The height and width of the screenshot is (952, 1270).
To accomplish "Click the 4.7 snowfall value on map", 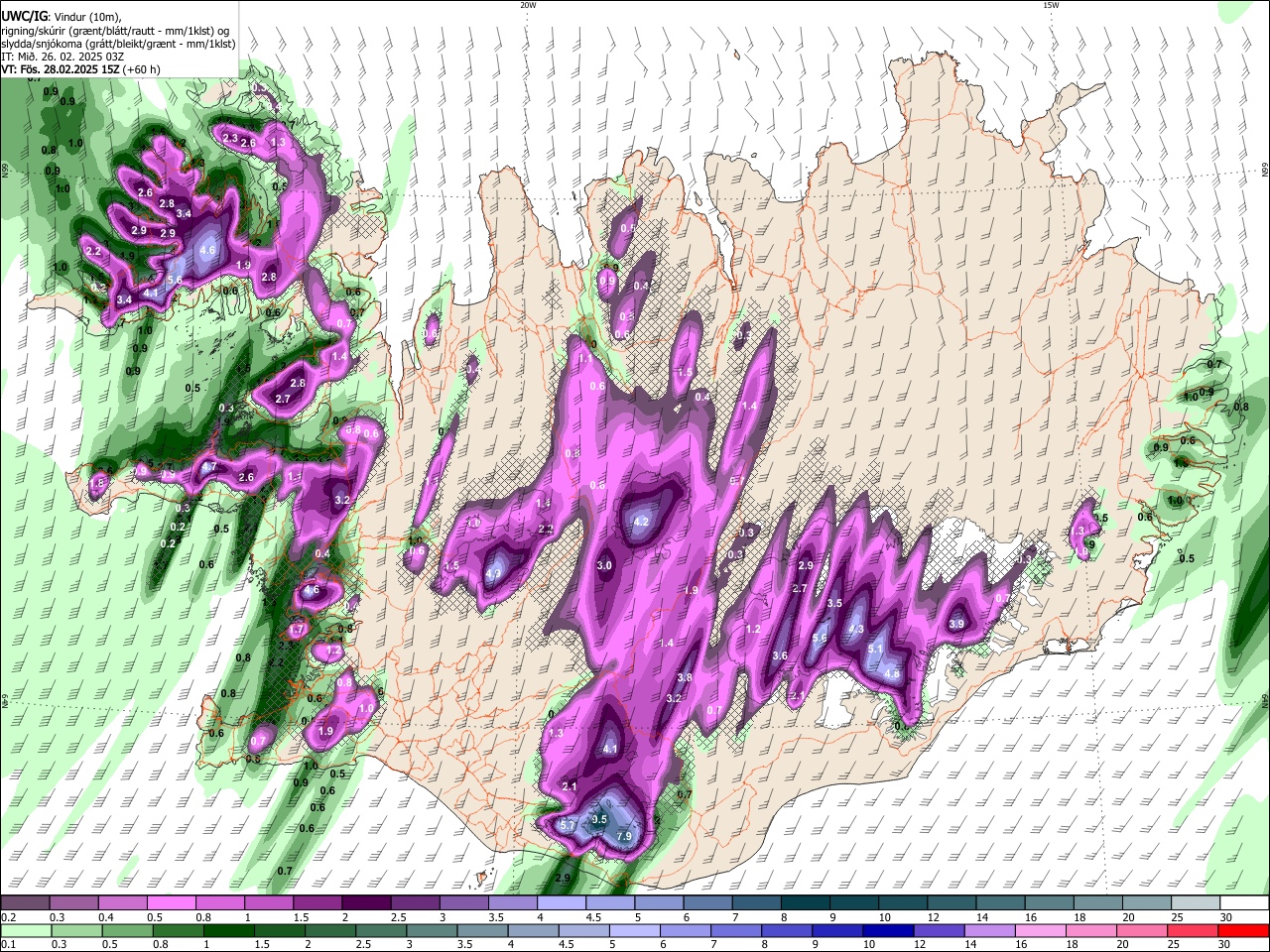I will (x=209, y=466).
